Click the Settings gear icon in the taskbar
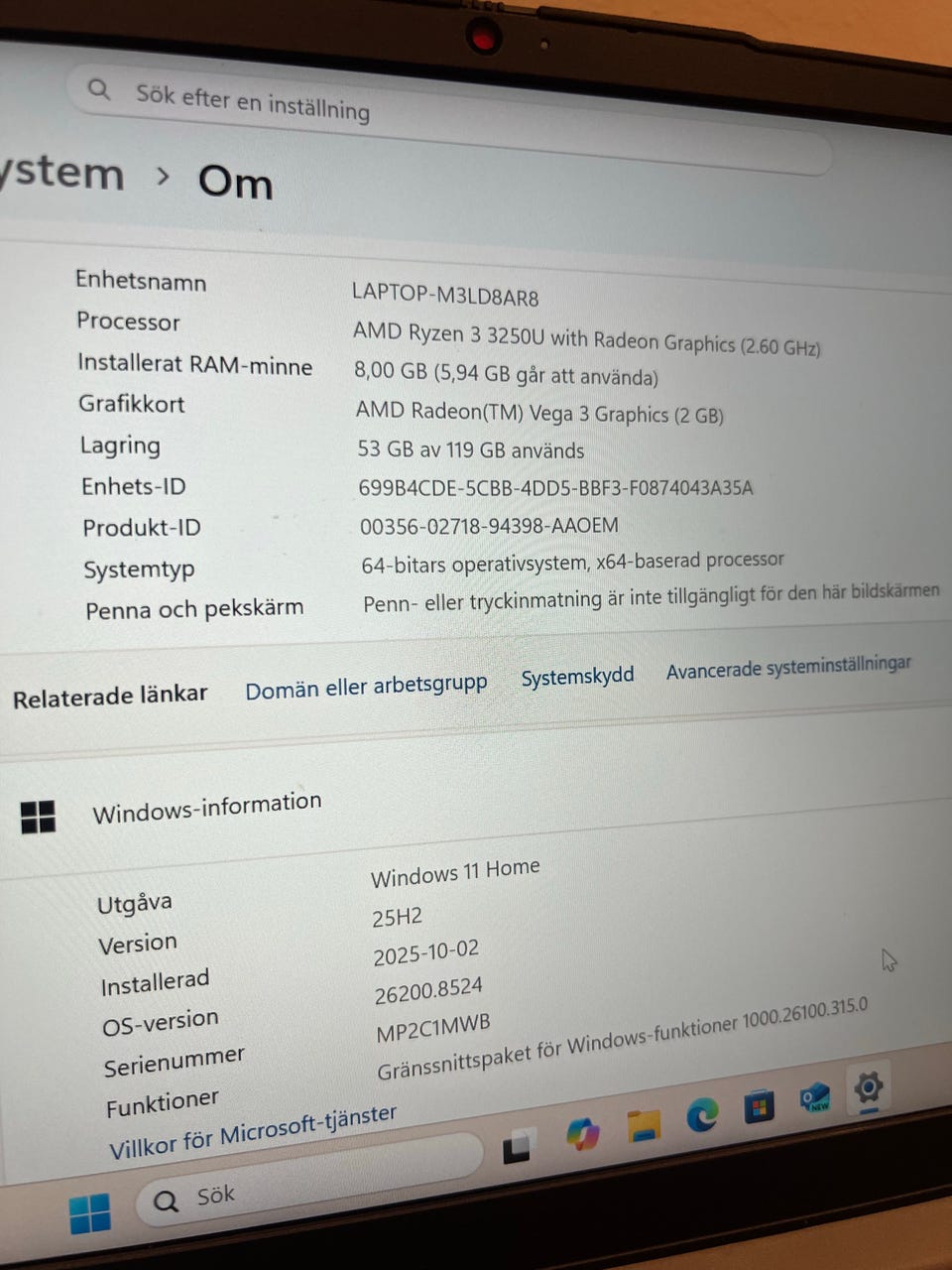The width and height of the screenshot is (952, 1270). (x=868, y=1088)
